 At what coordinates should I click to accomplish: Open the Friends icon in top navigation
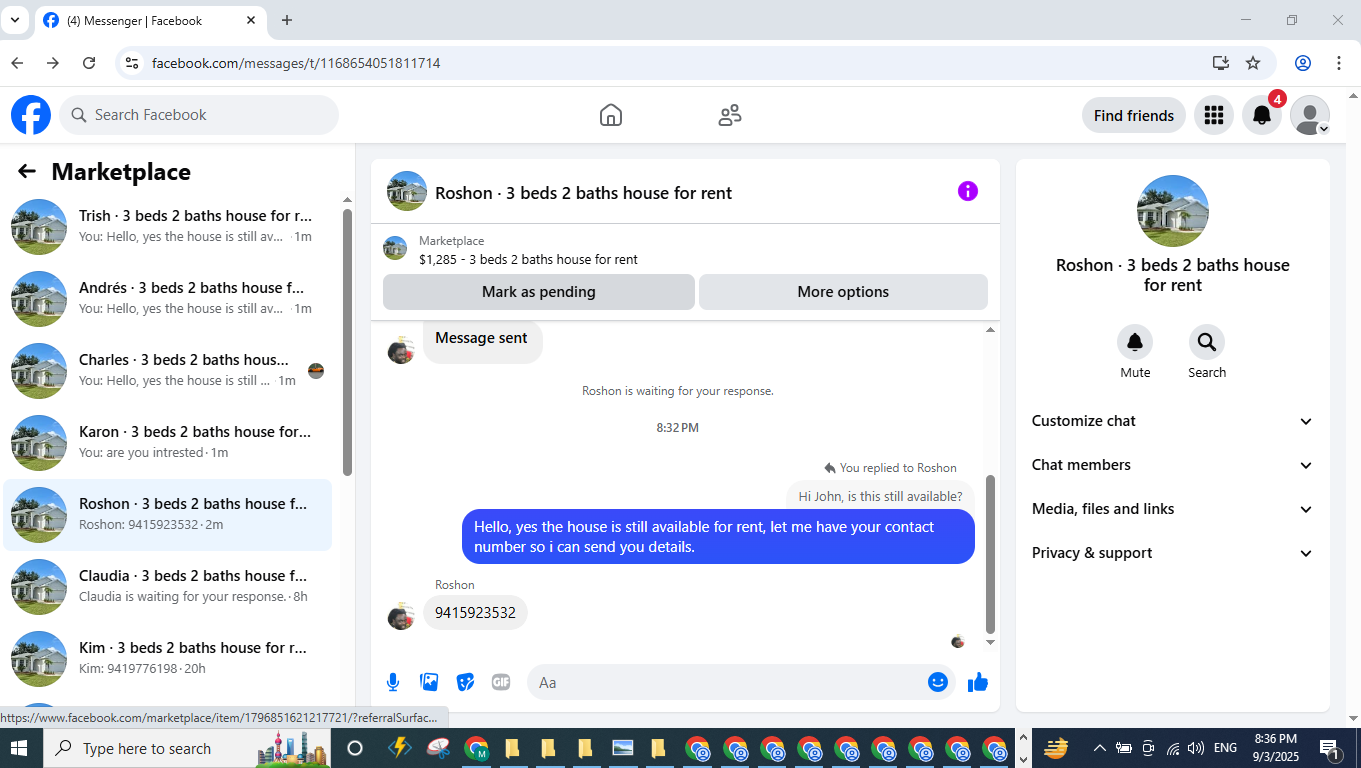pos(730,115)
